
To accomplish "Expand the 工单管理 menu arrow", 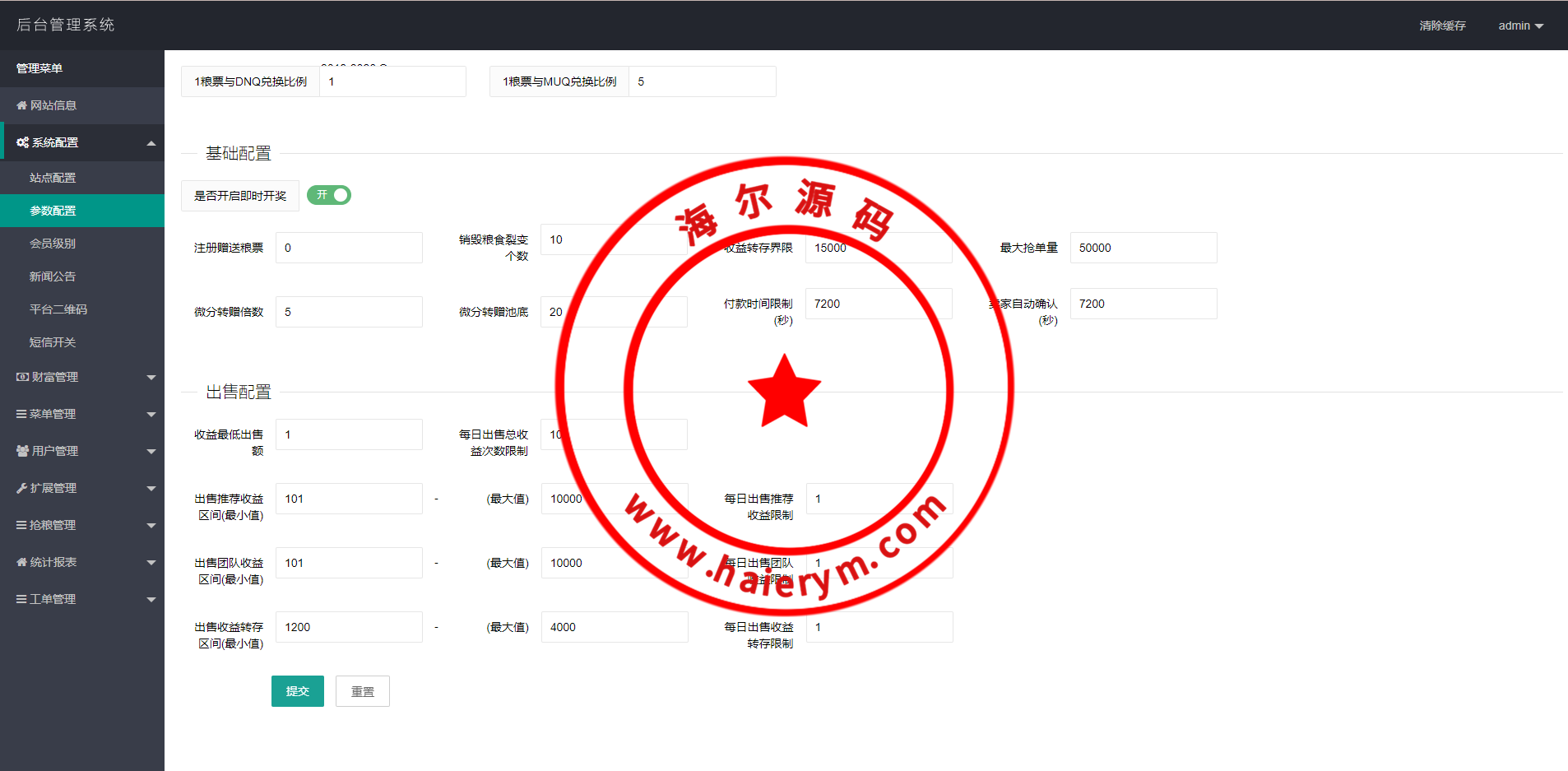I will pyautogui.click(x=151, y=600).
